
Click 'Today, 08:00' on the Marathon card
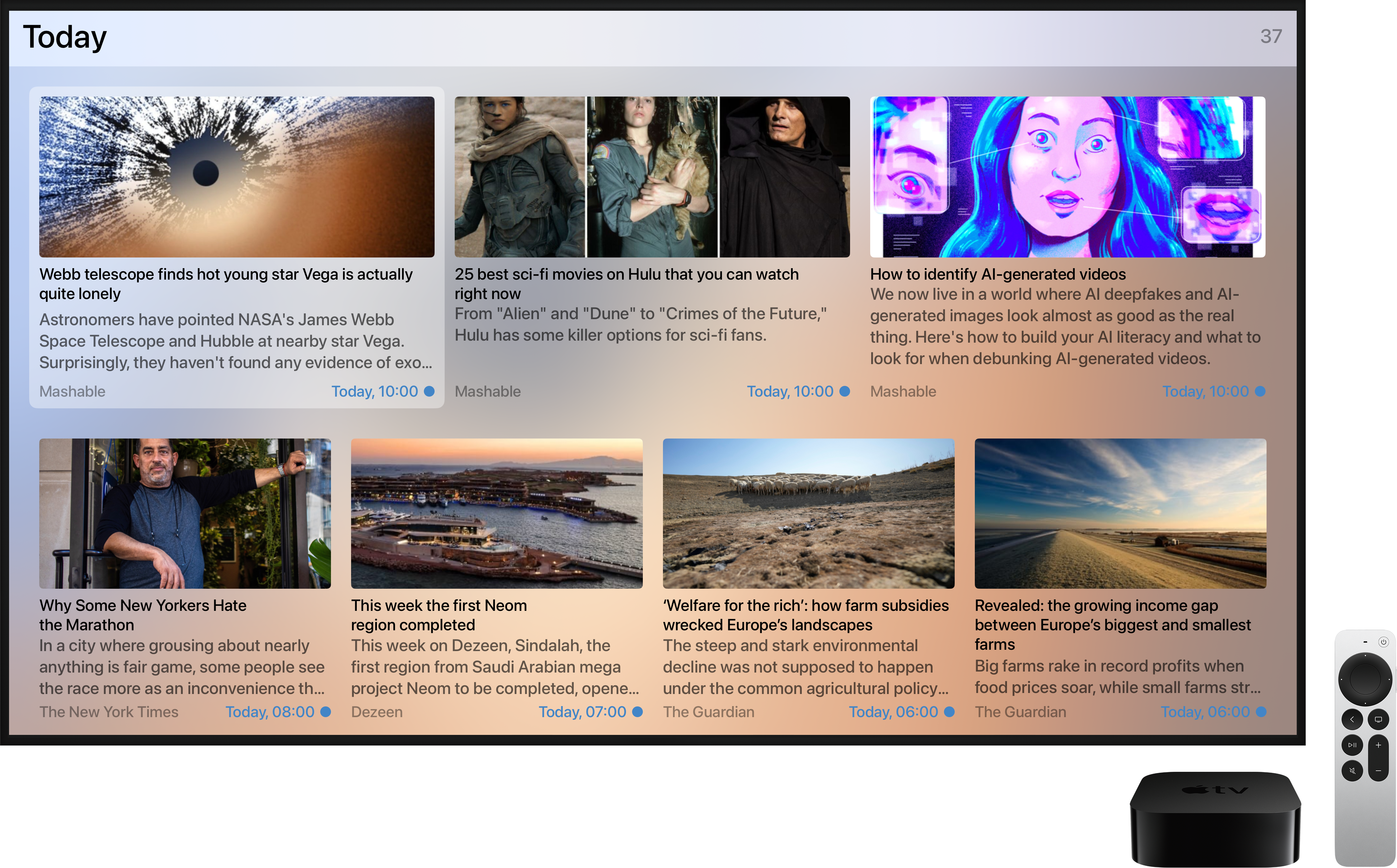point(270,712)
